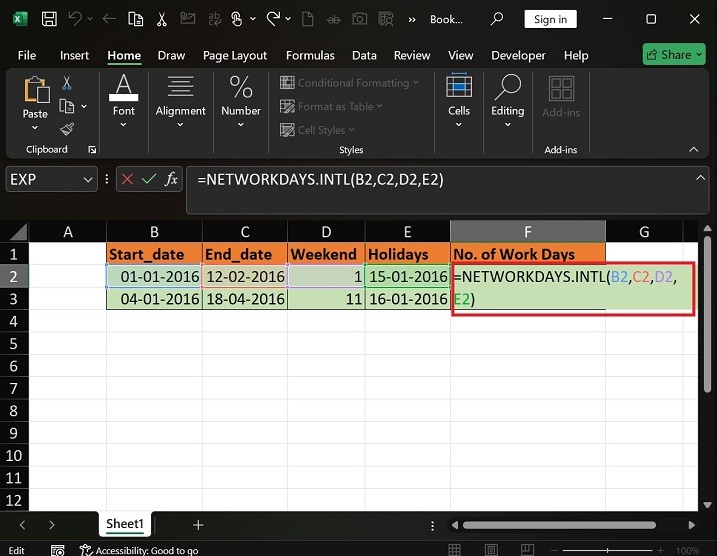Click the Excel app logo icon
The width and height of the screenshot is (717, 556).
click(x=19, y=19)
